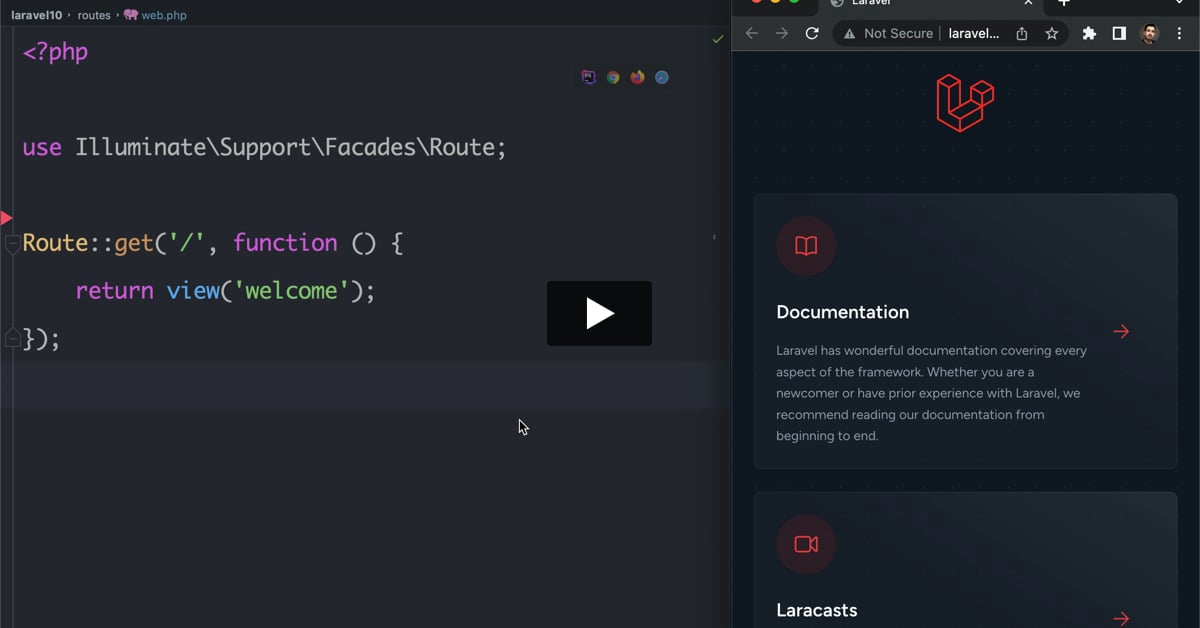Click the Documentation card arrow
The height and width of the screenshot is (628, 1200).
[1121, 331]
